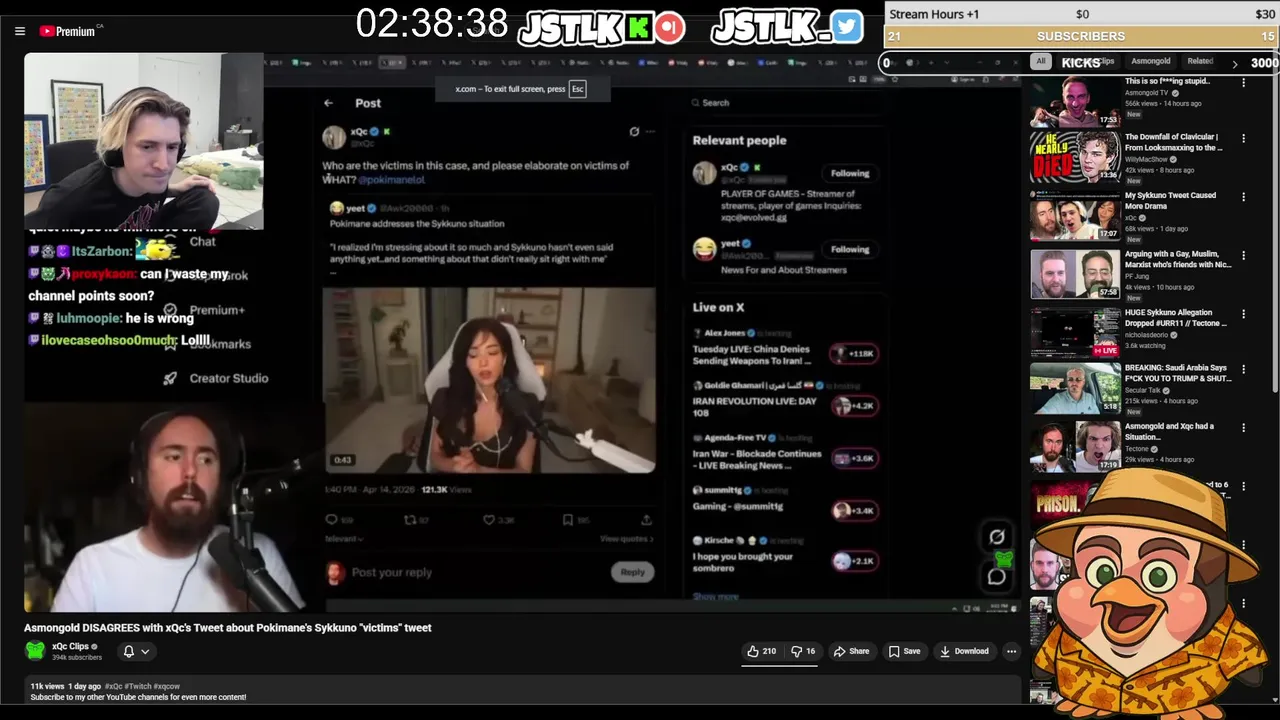Screen dimensions: 1280x720
Task: Download the video
Action: tap(964, 651)
